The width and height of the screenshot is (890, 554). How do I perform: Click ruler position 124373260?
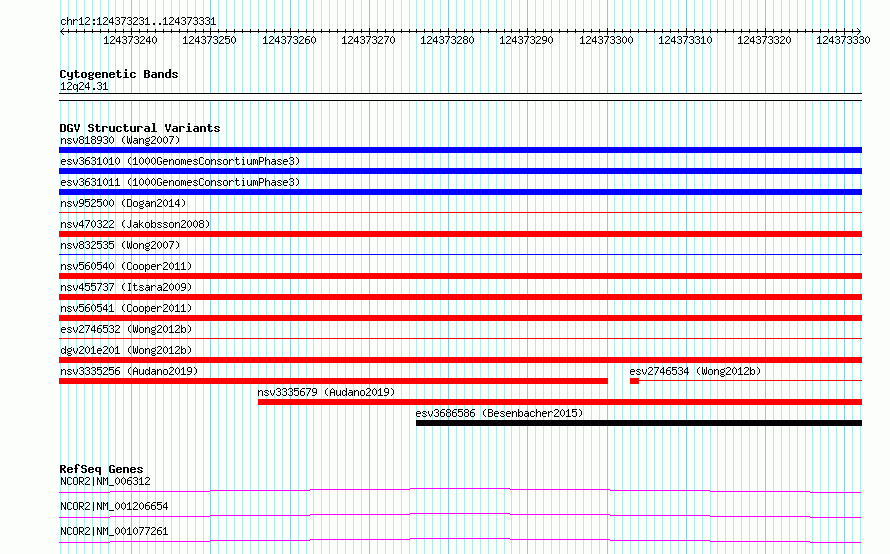(289, 40)
